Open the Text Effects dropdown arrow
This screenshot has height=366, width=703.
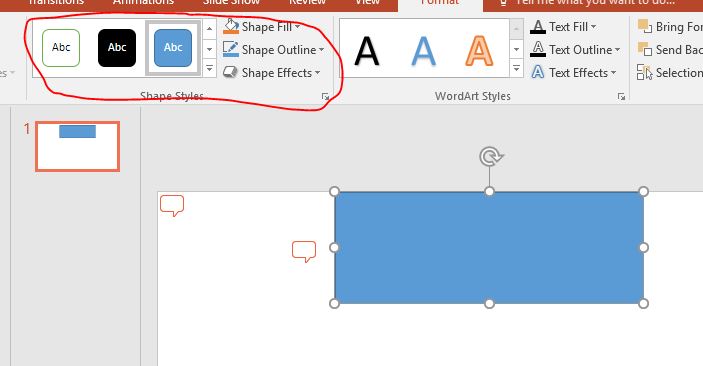click(x=613, y=73)
